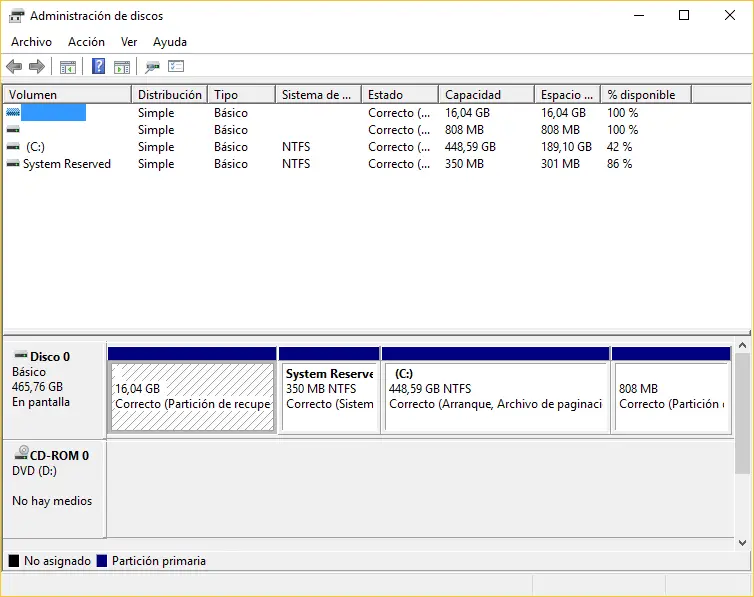The width and height of the screenshot is (754, 597).
Task: Maximize the Administración de discos window
Action: tap(684, 15)
